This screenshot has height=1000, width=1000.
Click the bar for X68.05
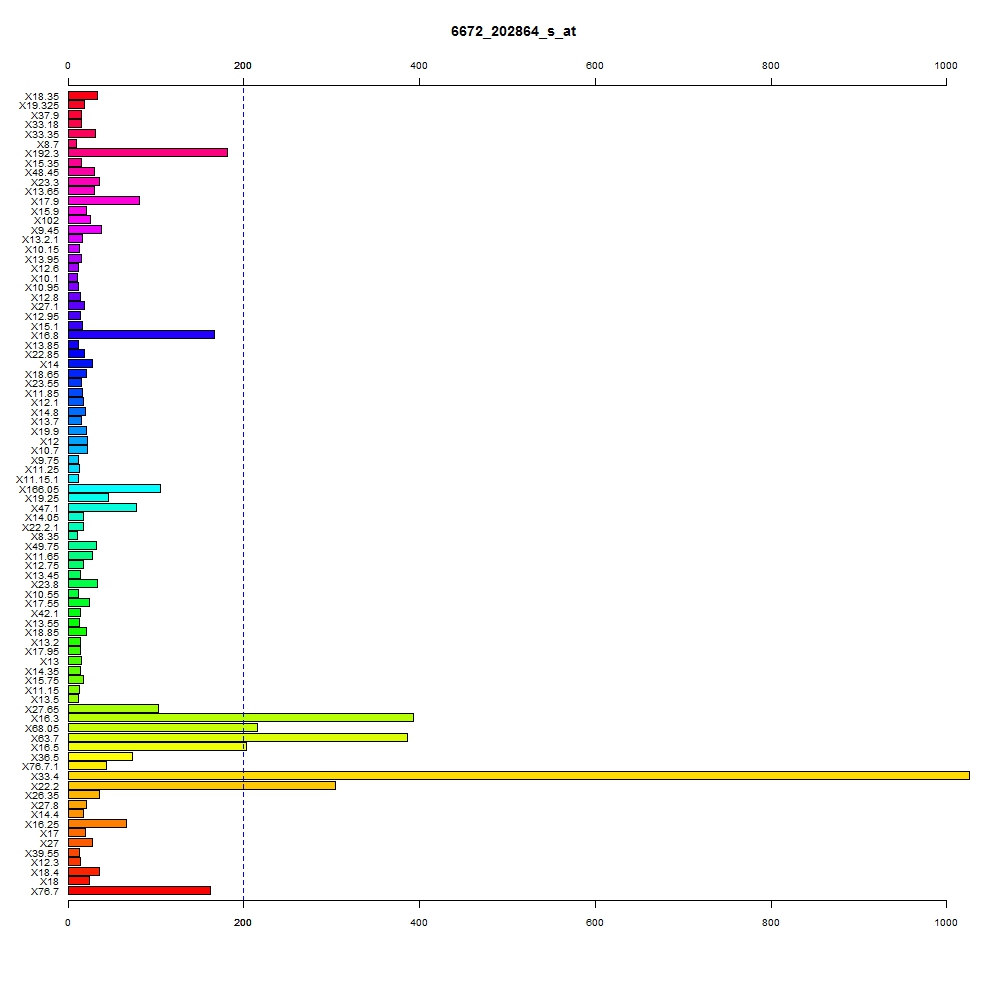pos(163,728)
